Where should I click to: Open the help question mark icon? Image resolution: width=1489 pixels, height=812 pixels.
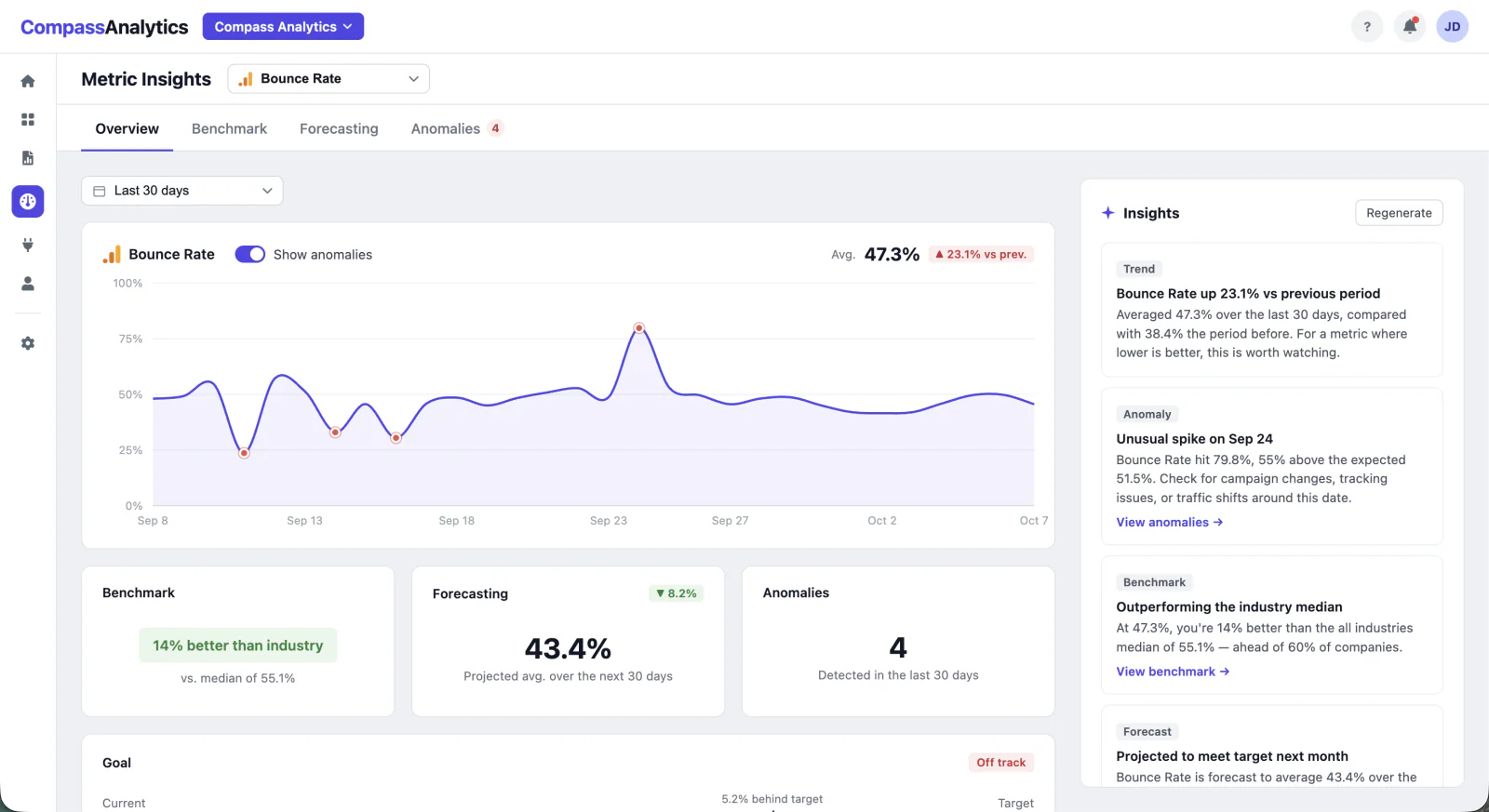(1367, 27)
